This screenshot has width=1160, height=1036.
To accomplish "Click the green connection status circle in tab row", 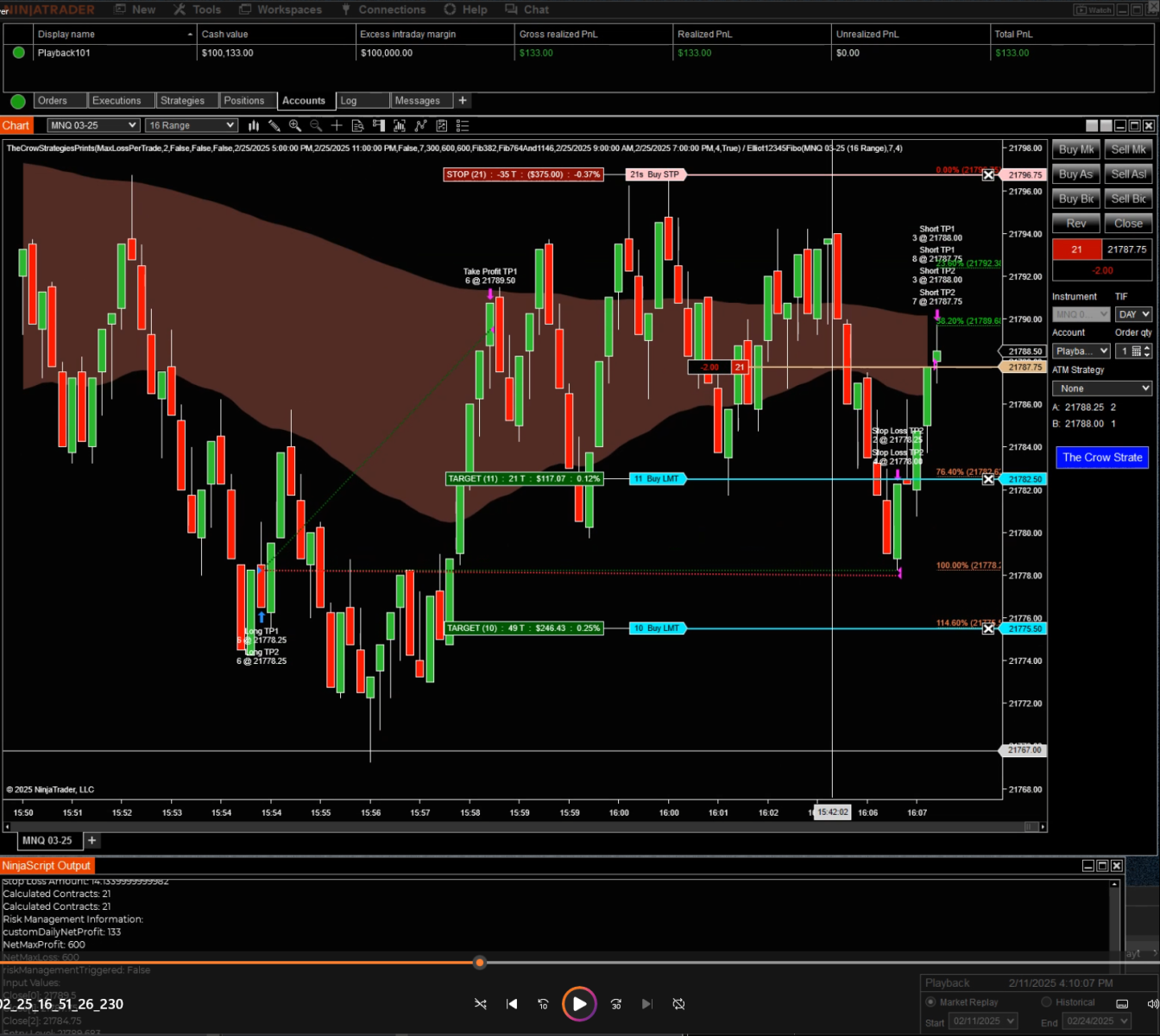I will (17, 102).
